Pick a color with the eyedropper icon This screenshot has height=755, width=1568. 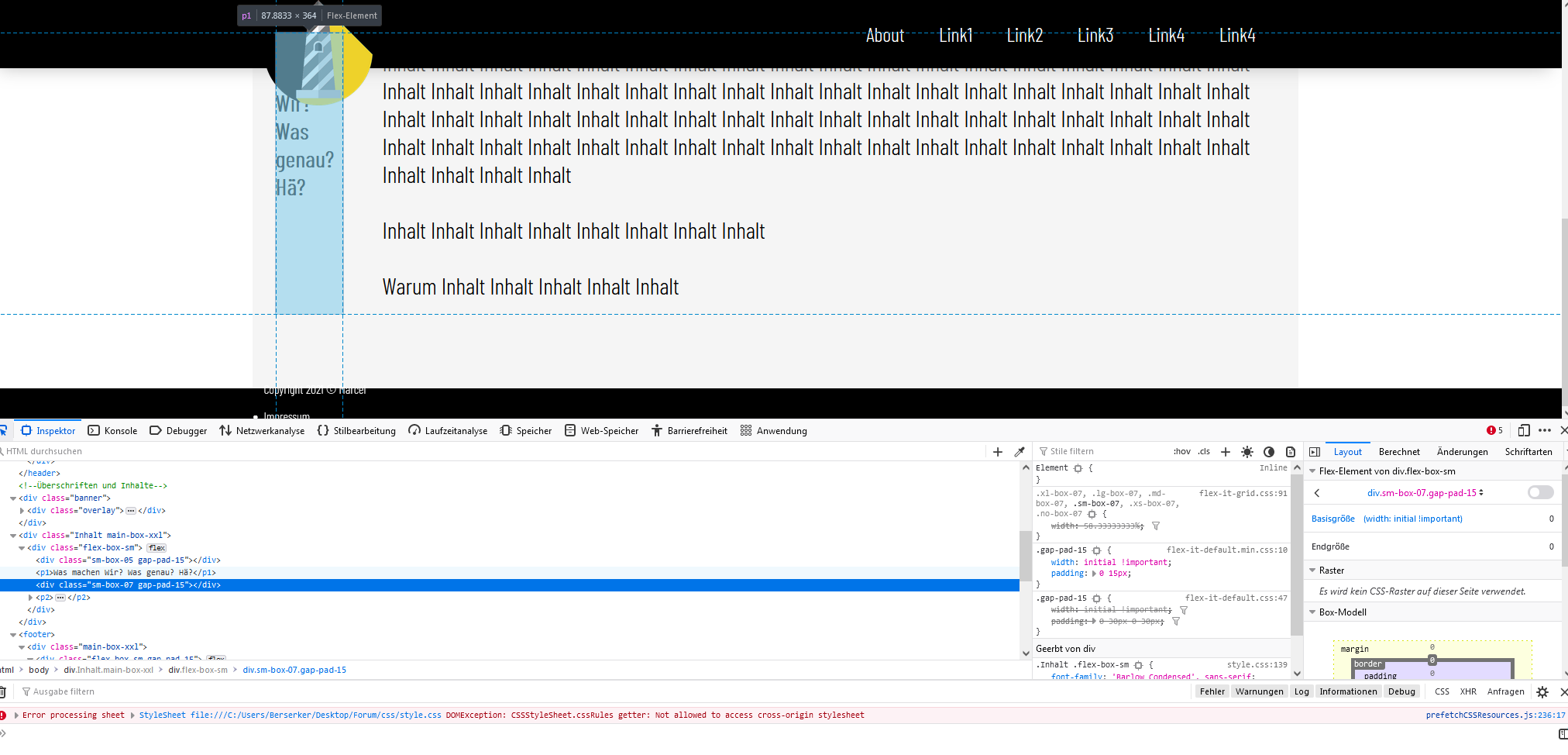point(1020,452)
